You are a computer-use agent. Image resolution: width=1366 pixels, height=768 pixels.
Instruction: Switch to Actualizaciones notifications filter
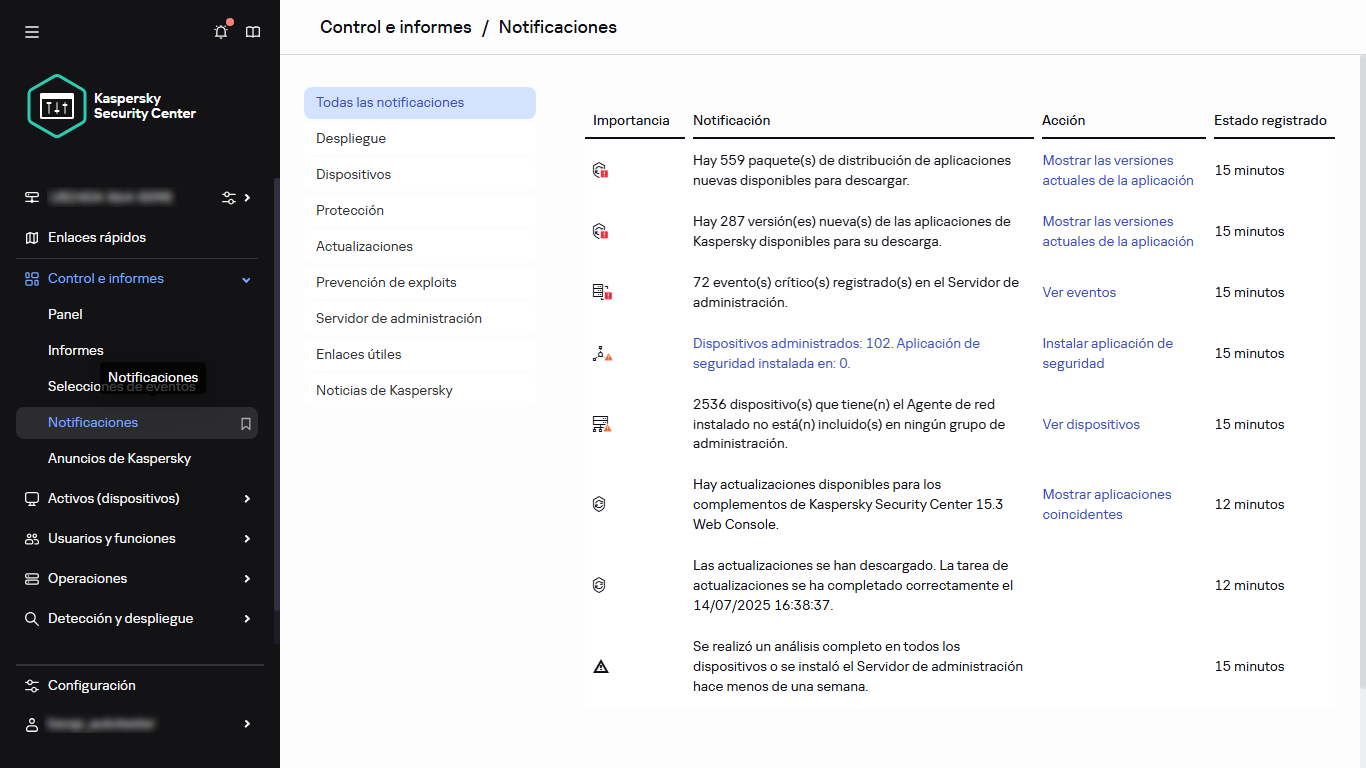[x=364, y=247]
